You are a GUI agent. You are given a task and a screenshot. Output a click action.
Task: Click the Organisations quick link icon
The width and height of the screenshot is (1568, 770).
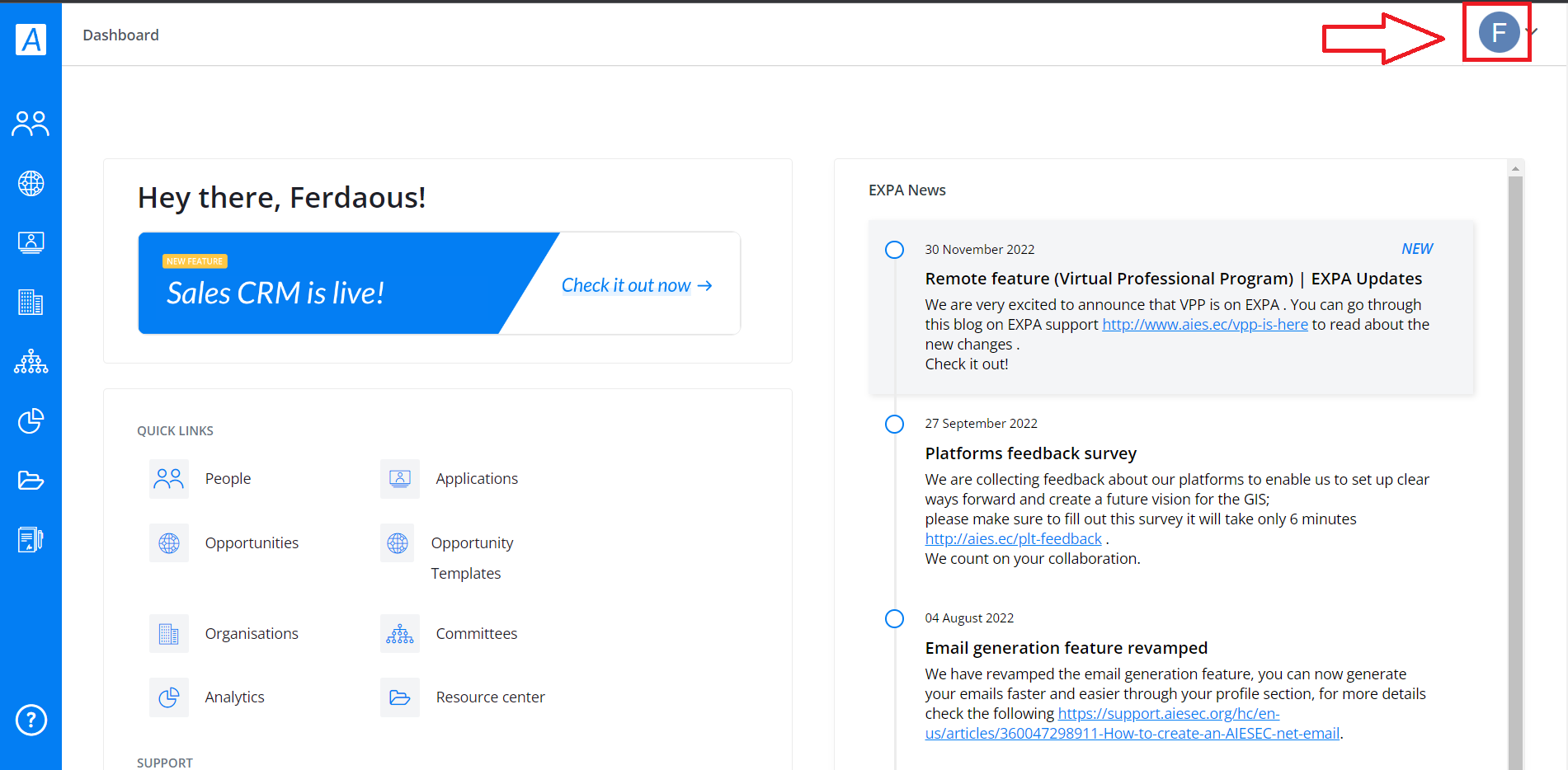[x=169, y=633]
